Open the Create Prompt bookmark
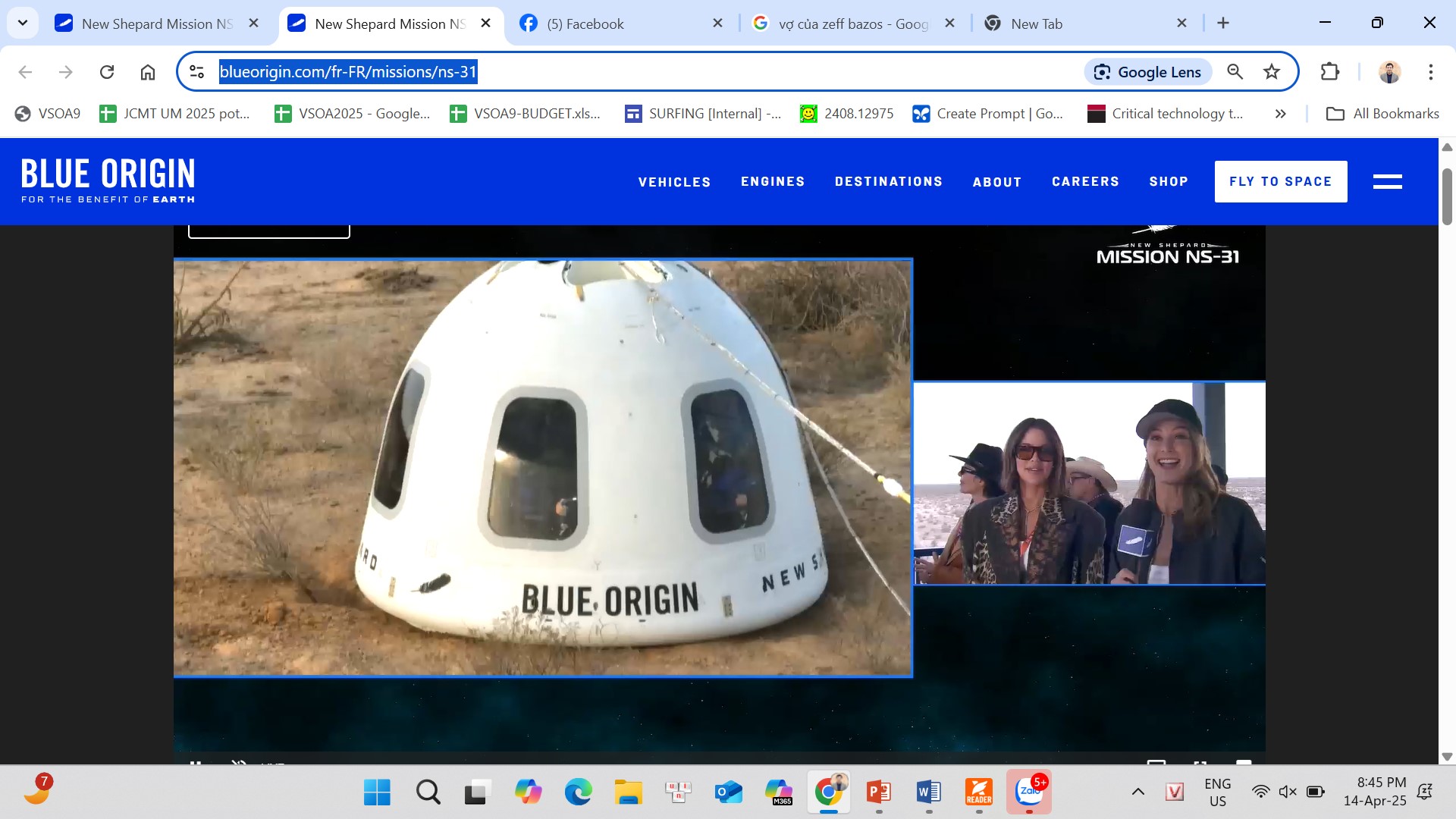 click(x=988, y=114)
